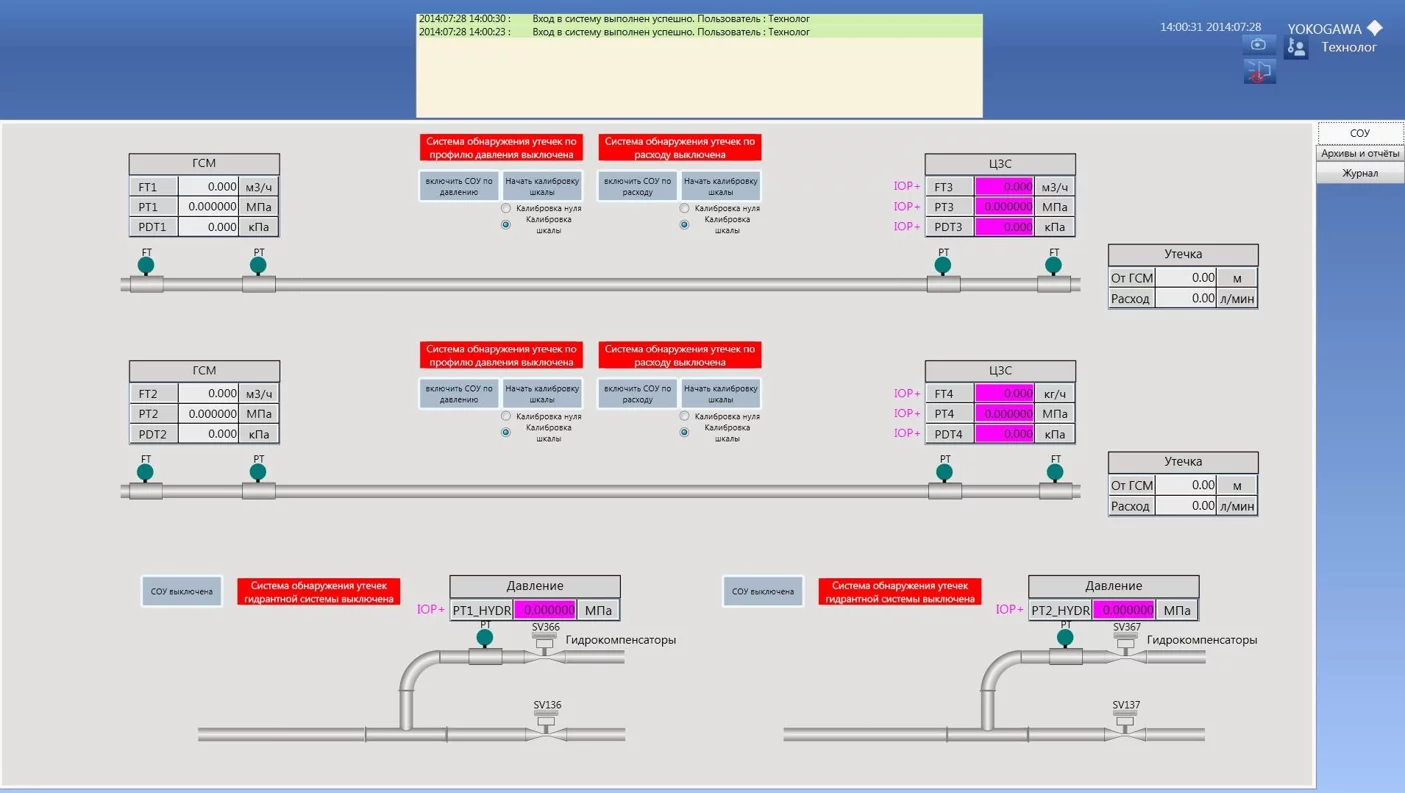Image resolution: width=1405 pixels, height=793 pixels.
Task: Select the 14:00:23 login log message
Action: tap(699, 32)
